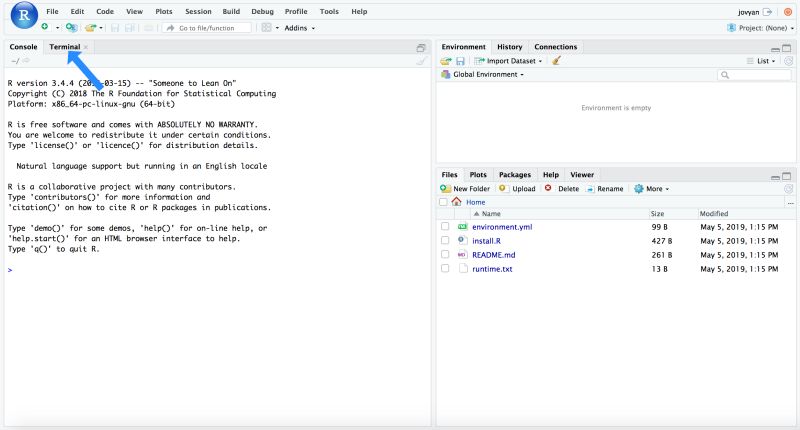Click the orange quit session icon
Viewport: 800px width, 430px height.
click(788, 12)
